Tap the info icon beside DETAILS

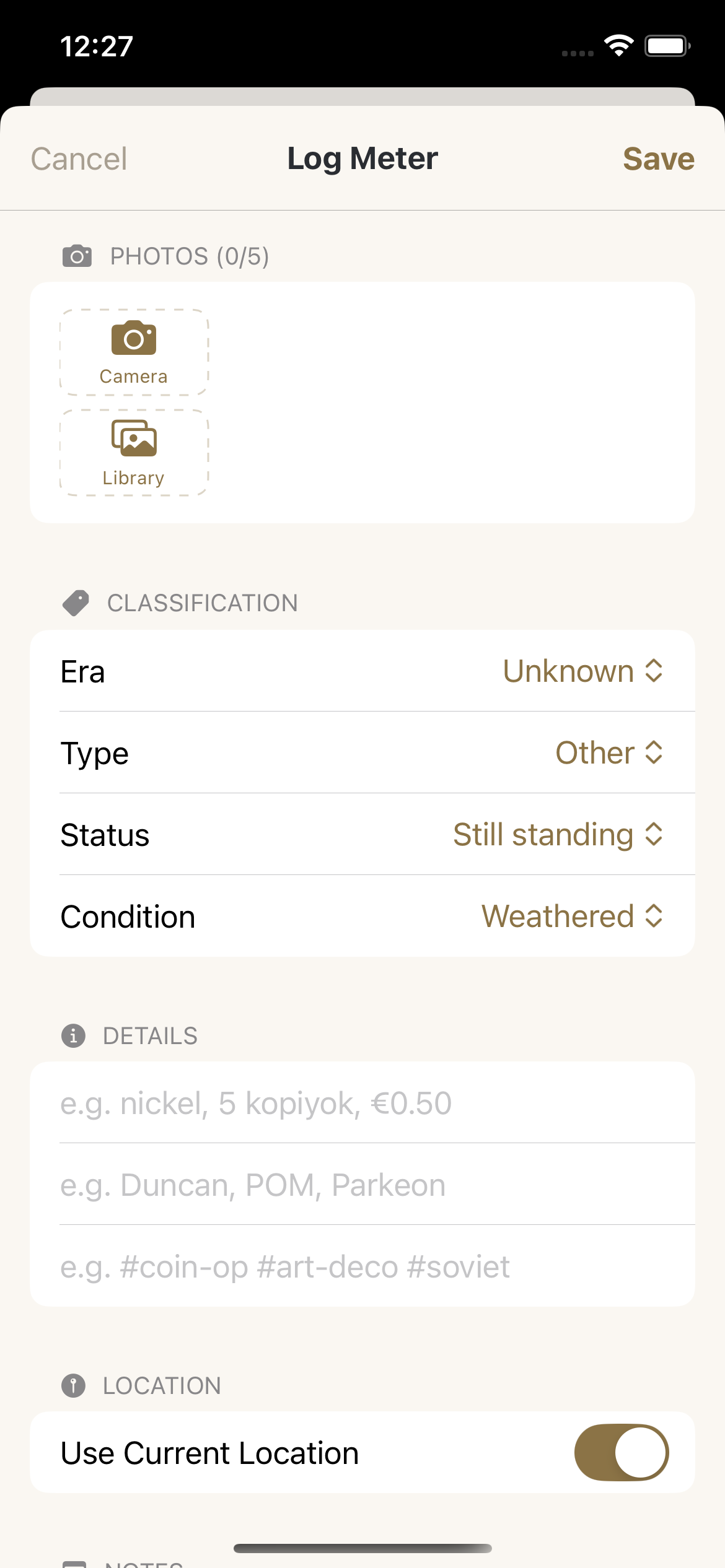(73, 1035)
